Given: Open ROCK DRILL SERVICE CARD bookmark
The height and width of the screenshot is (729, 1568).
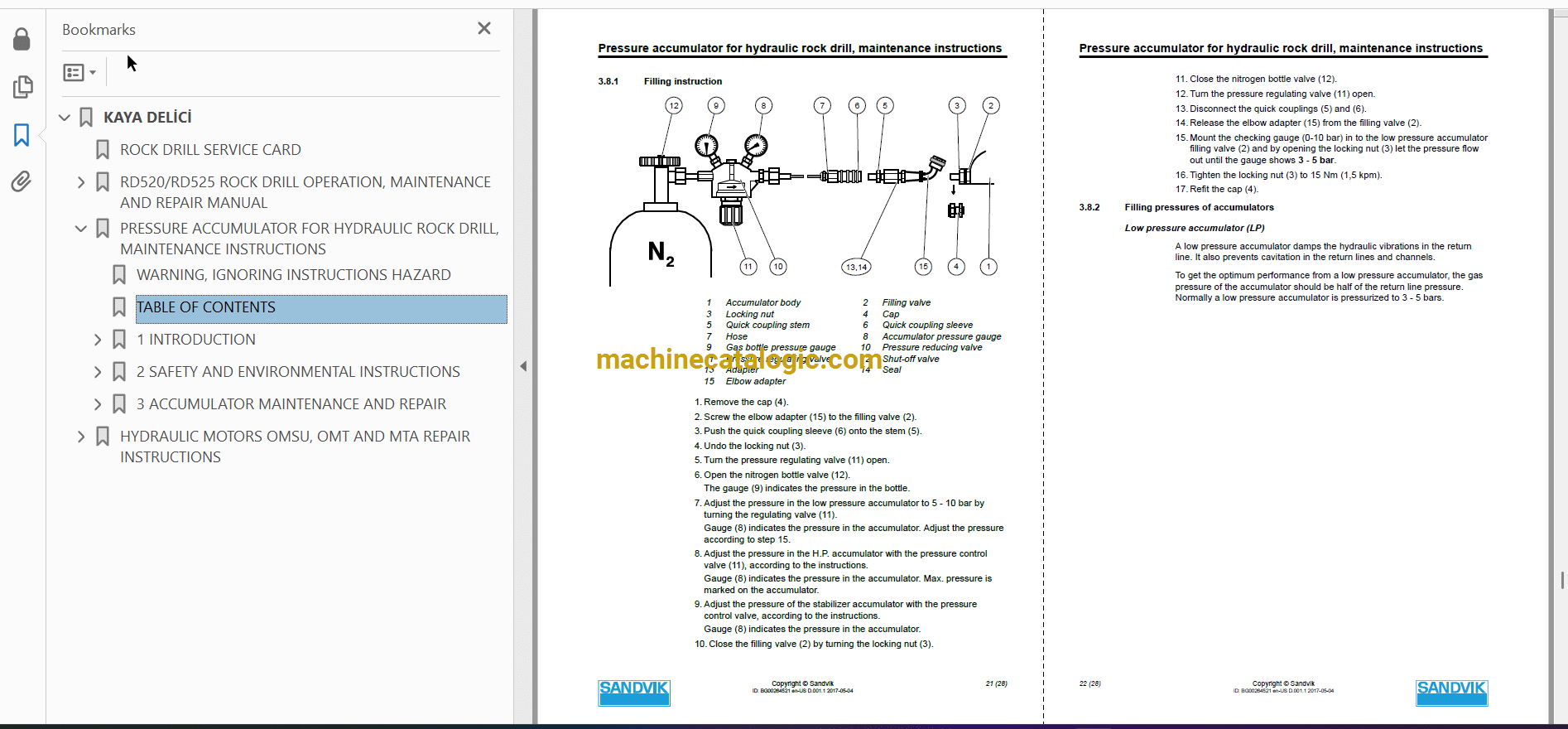Looking at the screenshot, I should pyautogui.click(x=210, y=150).
